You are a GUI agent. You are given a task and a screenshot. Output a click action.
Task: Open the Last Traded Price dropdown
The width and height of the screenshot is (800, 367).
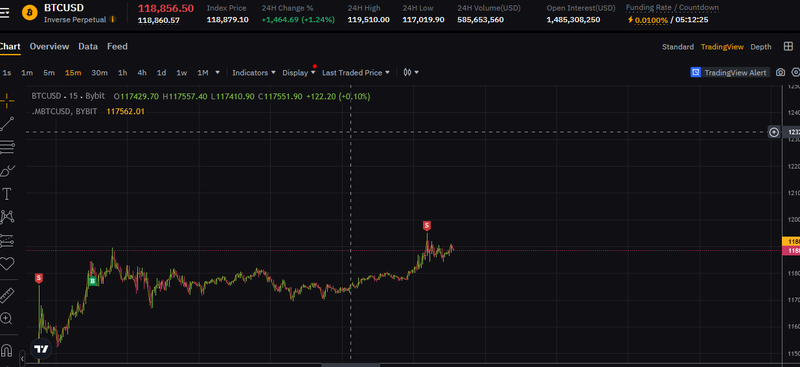click(356, 72)
